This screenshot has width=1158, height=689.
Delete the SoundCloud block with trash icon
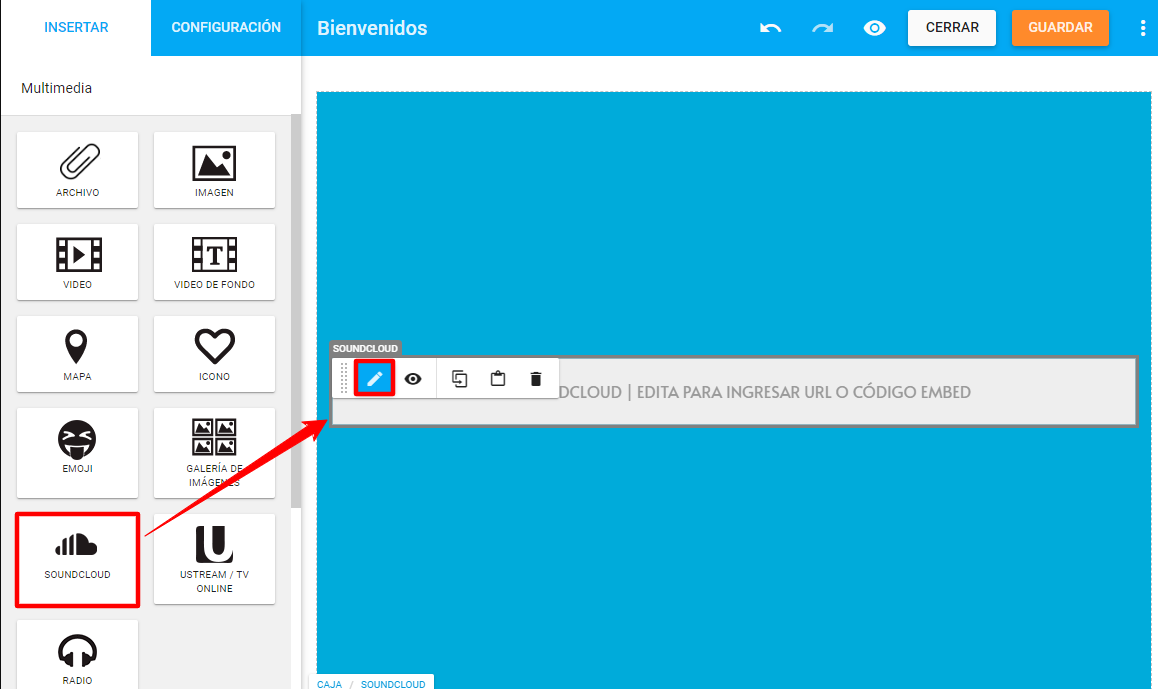[536, 379]
